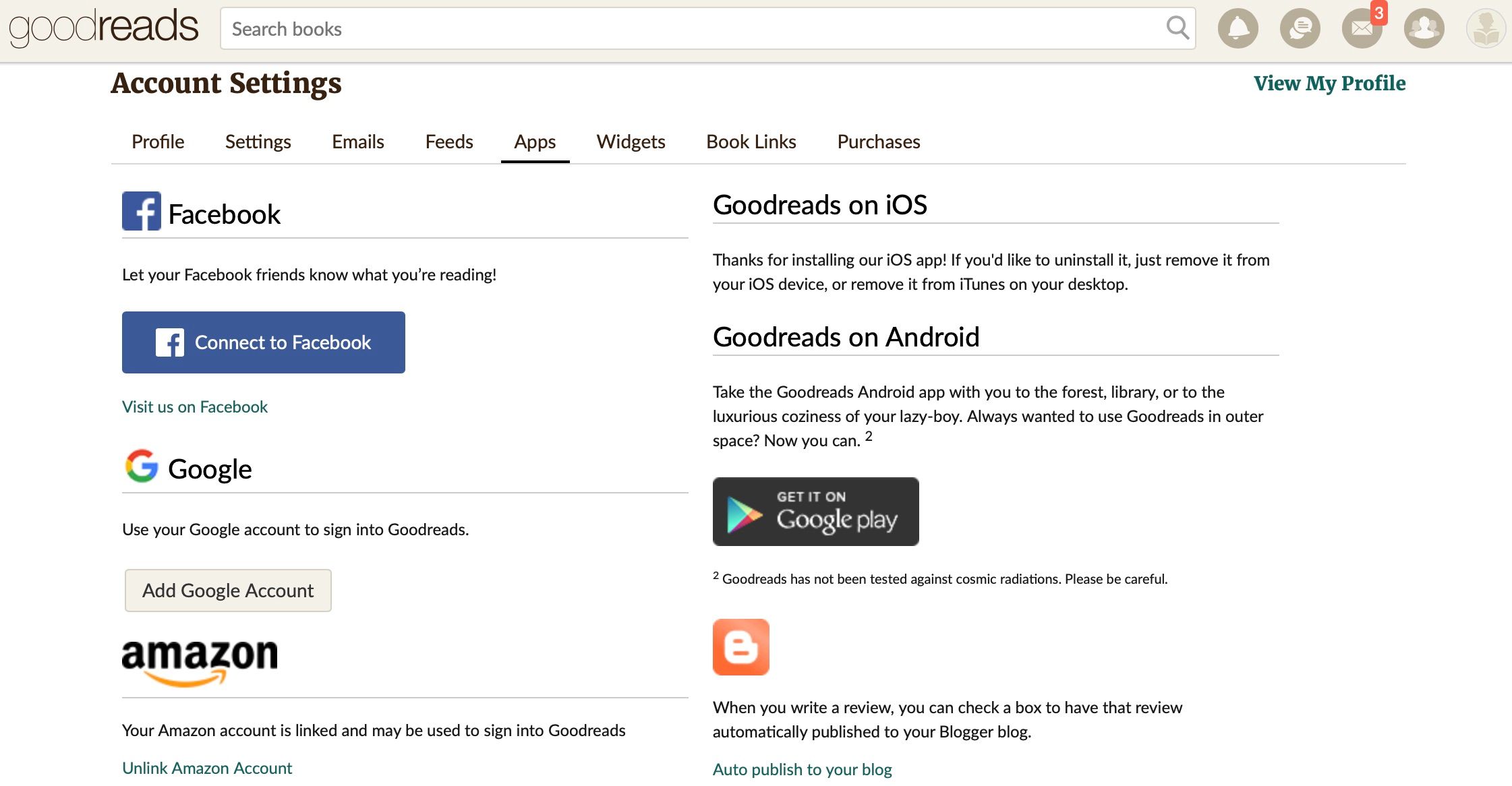Click the search magnifier icon
1512x786 pixels.
coord(1177,28)
